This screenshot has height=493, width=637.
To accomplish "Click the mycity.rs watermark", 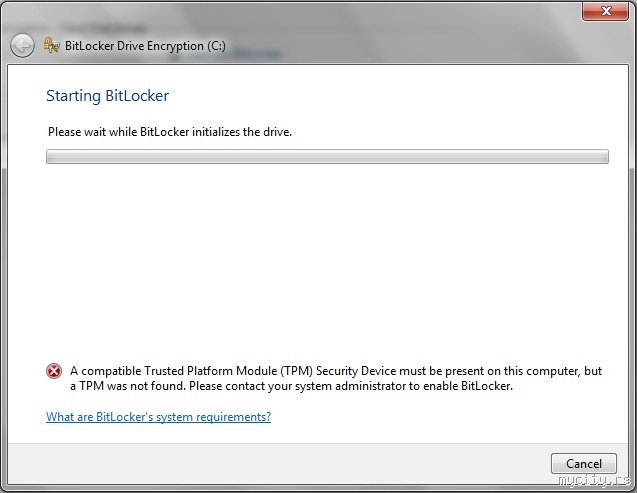I will (x=598, y=483).
